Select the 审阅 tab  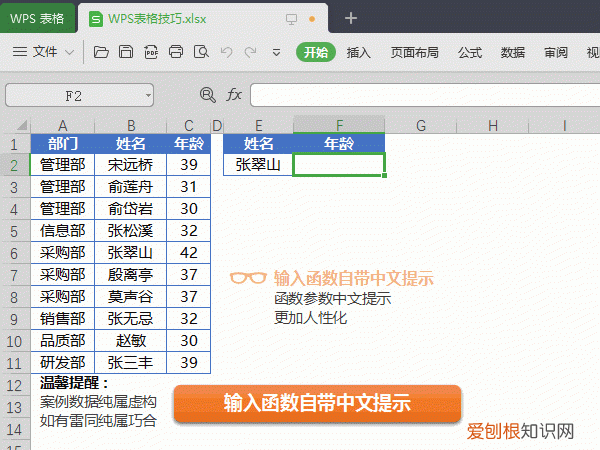tap(556, 52)
